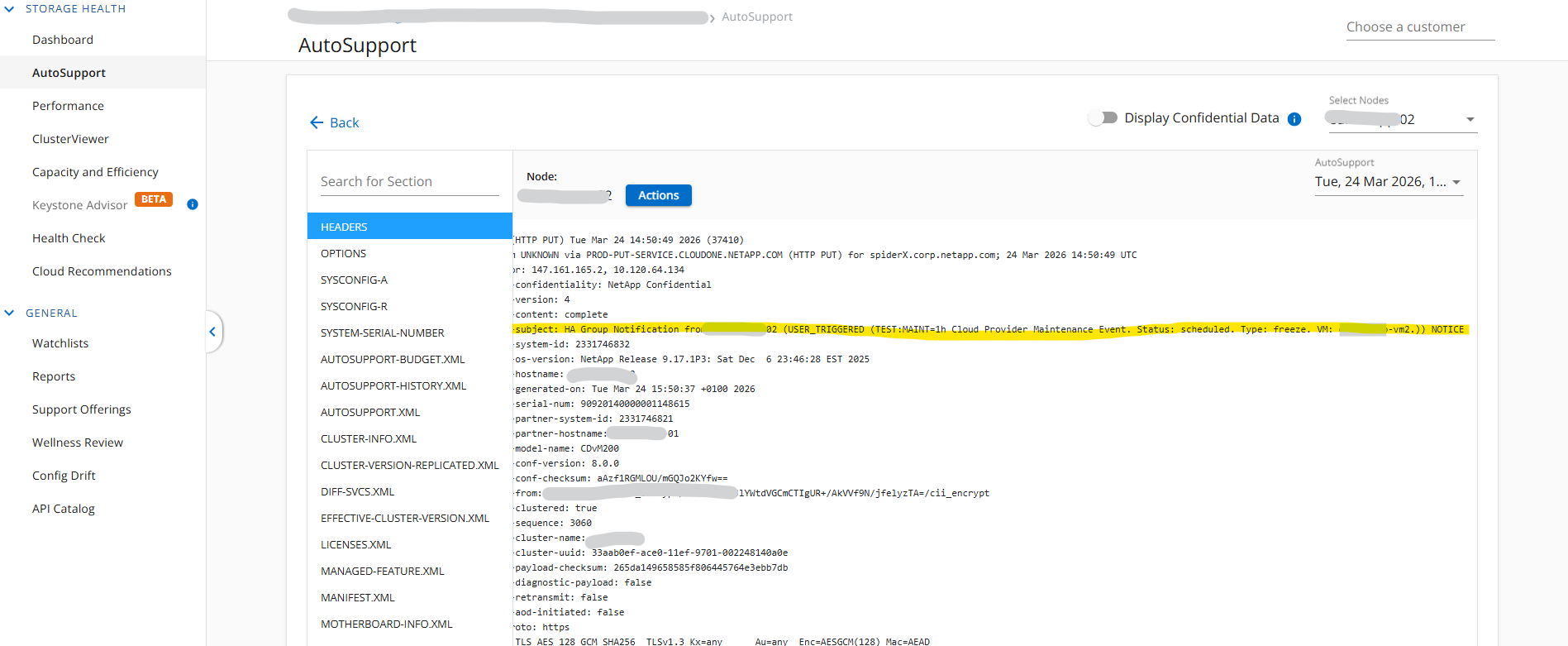Select CLUSTER-VERSION-REPLICATED.XML section
Viewport: 1568px width, 646px height.
[x=410, y=465]
